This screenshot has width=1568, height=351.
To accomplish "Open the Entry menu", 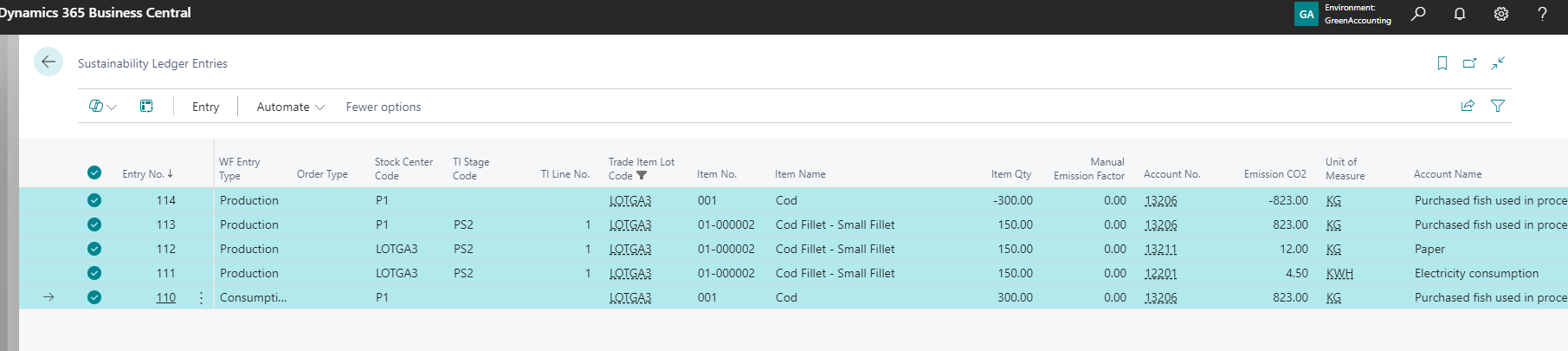I will (205, 107).
